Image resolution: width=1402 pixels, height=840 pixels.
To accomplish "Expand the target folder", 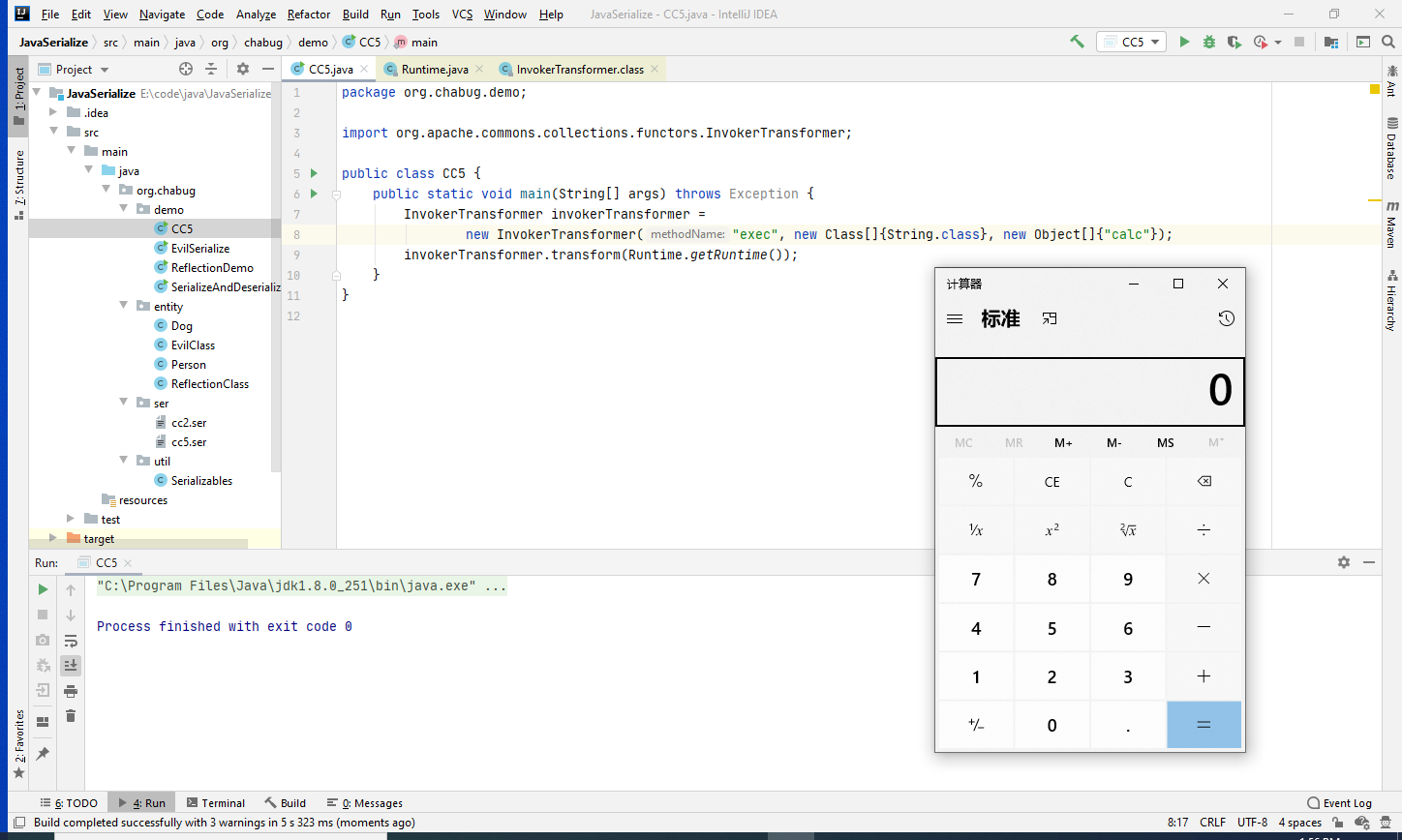I will [54, 538].
